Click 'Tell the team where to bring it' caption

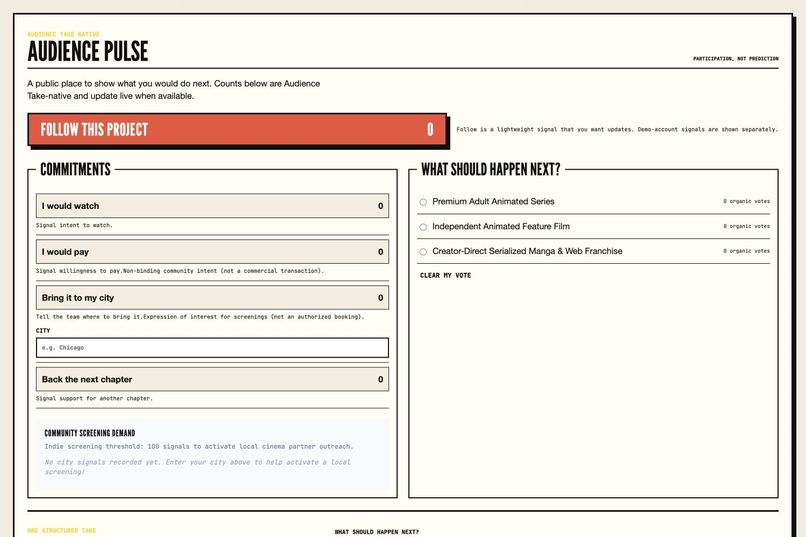[200, 317]
